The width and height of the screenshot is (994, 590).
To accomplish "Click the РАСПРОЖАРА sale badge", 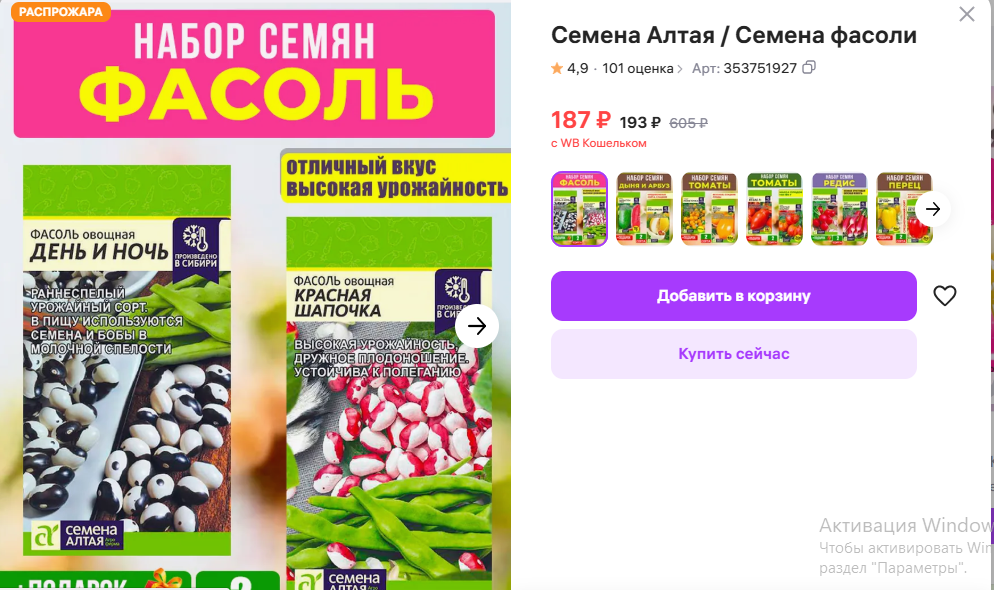I will pyautogui.click(x=61, y=11).
